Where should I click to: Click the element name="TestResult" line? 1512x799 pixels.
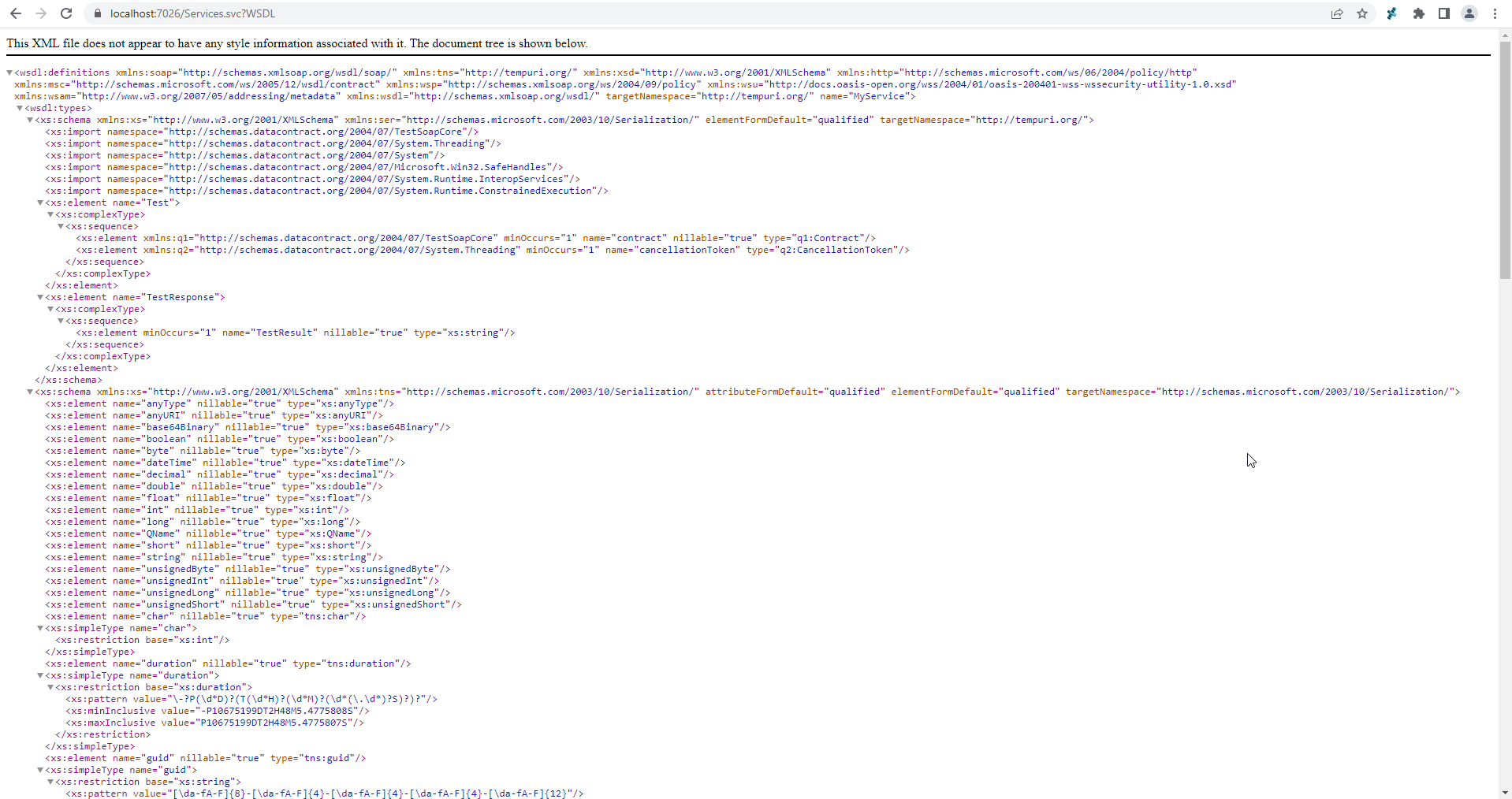click(296, 333)
